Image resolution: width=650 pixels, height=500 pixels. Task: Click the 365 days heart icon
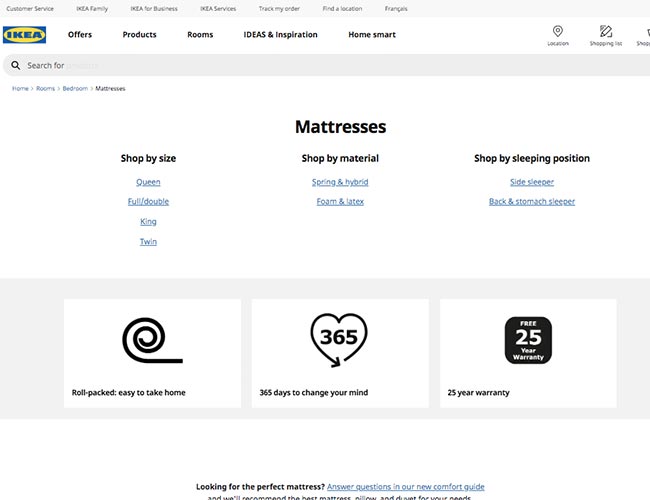pos(339,339)
